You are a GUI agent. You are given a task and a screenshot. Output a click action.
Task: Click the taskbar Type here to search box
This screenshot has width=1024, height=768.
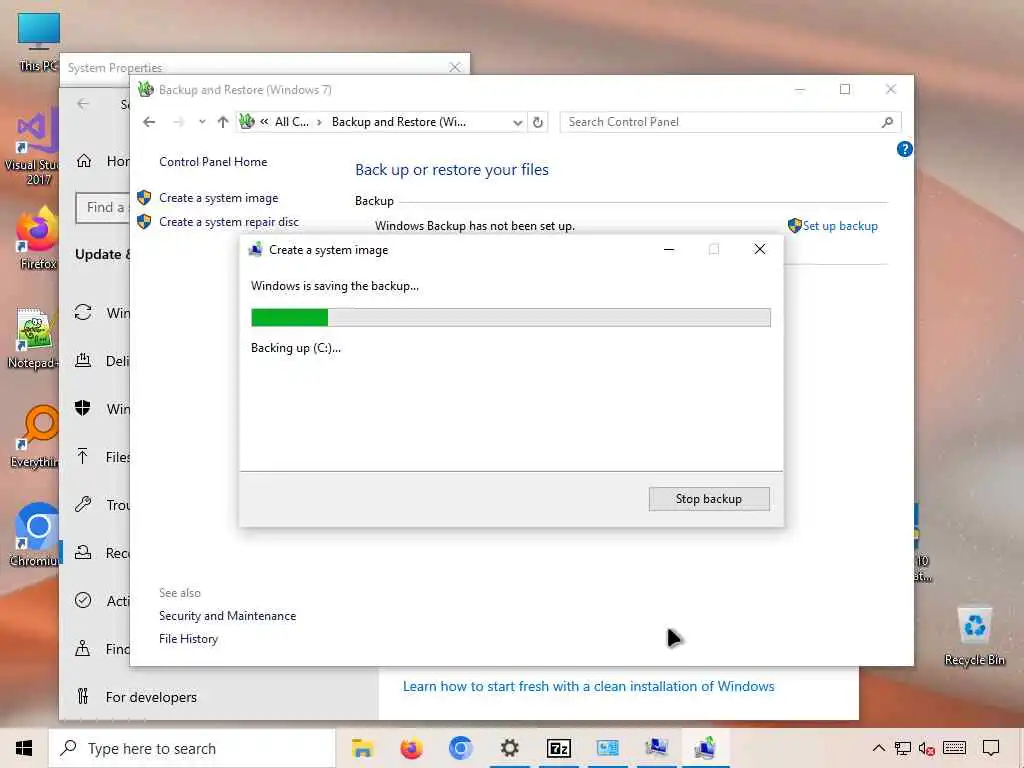(192, 748)
